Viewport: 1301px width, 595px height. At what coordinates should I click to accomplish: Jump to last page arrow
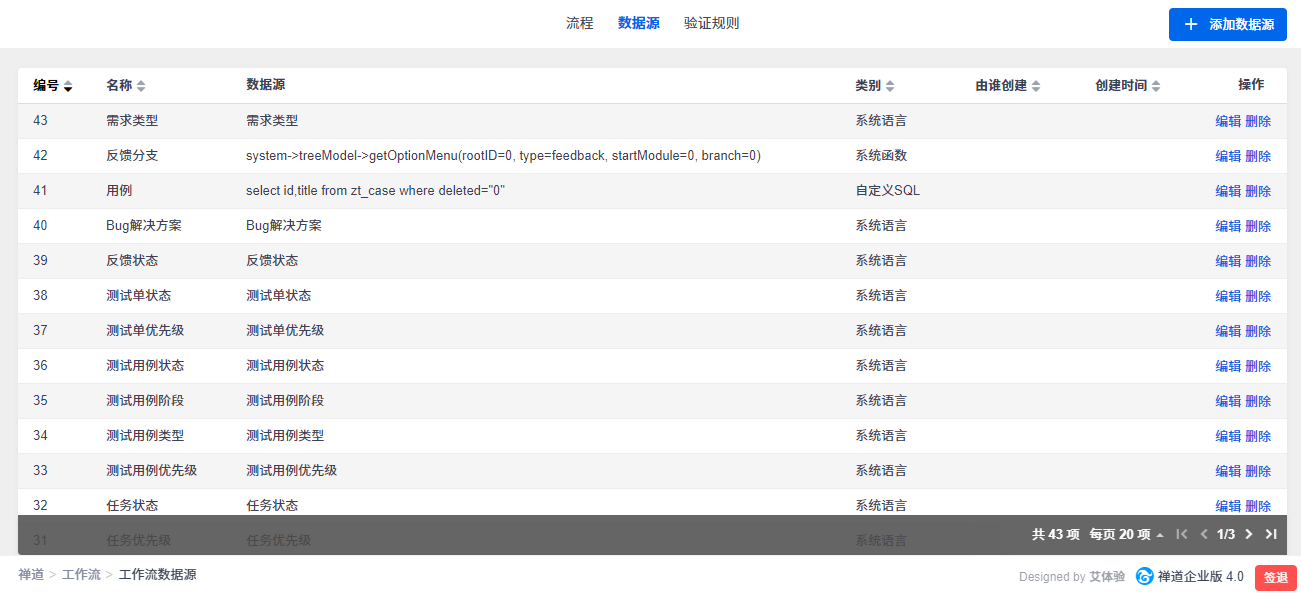point(1271,534)
